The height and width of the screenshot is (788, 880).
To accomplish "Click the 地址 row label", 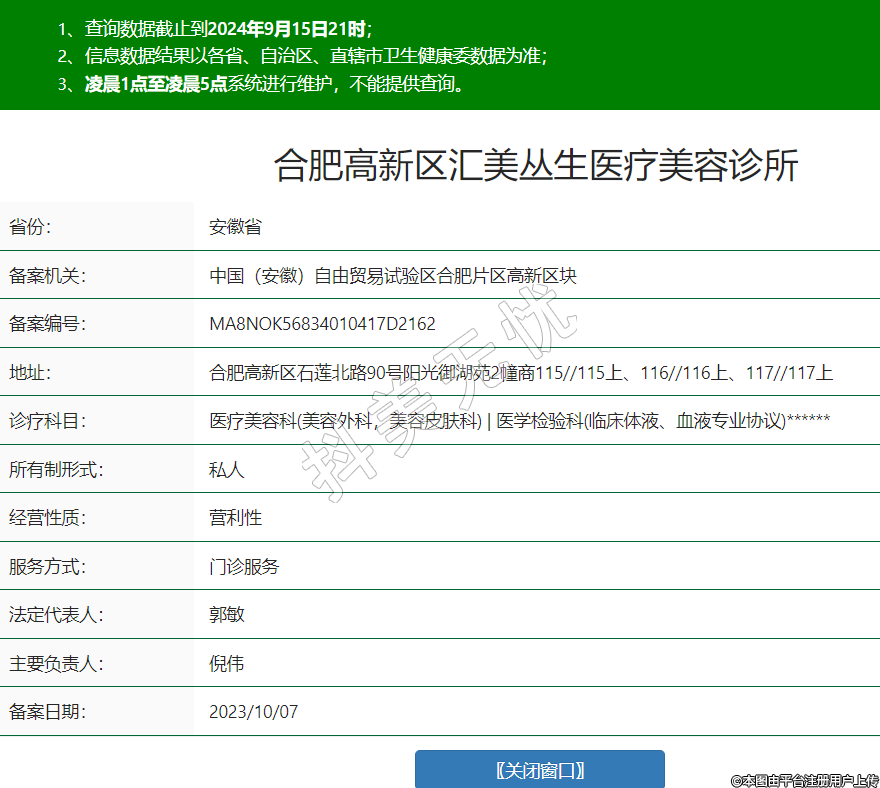I will point(29,373).
